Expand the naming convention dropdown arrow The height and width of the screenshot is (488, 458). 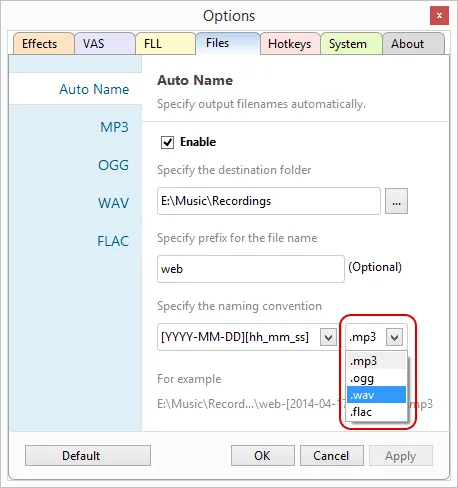click(328, 337)
